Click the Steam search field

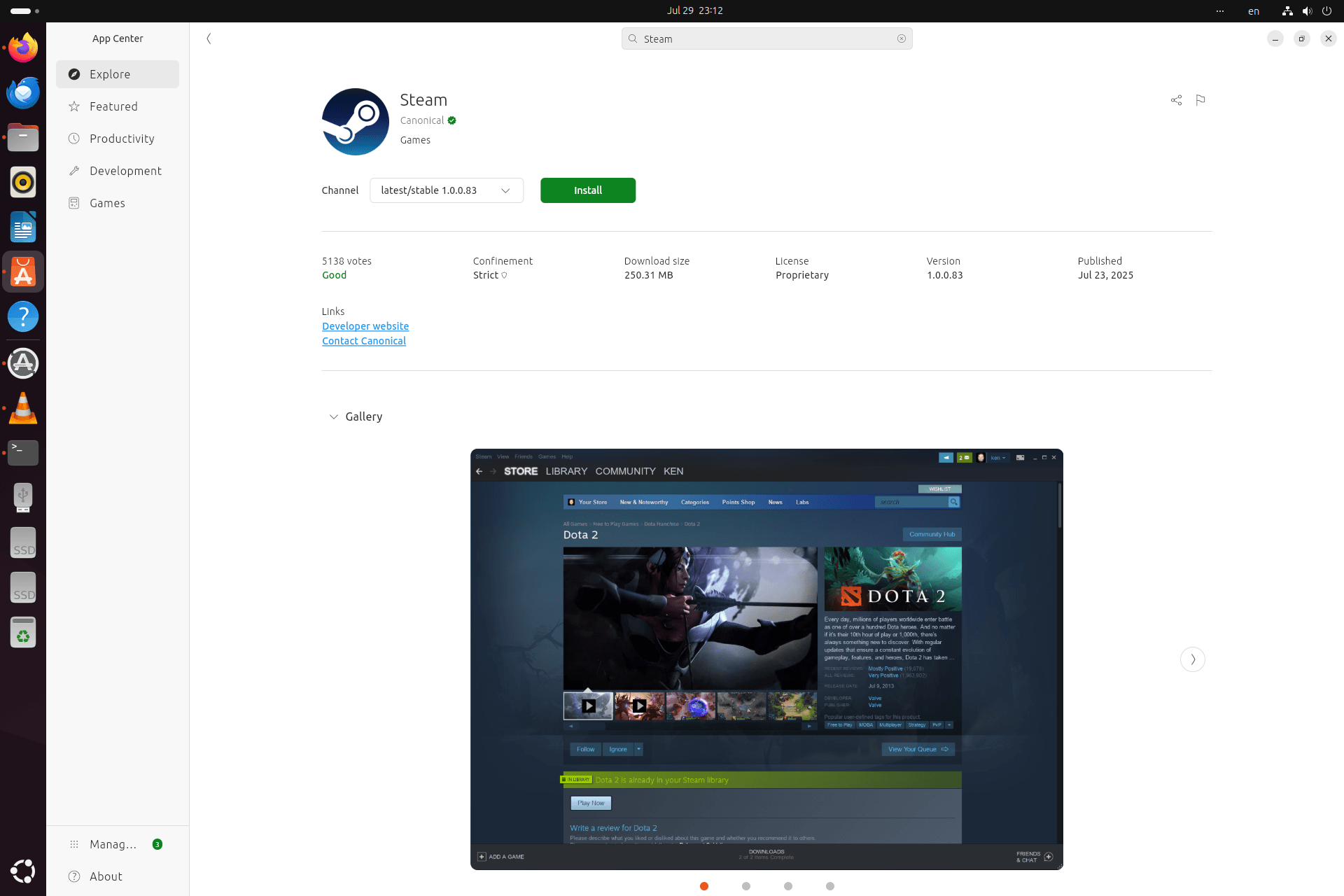tap(766, 38)
